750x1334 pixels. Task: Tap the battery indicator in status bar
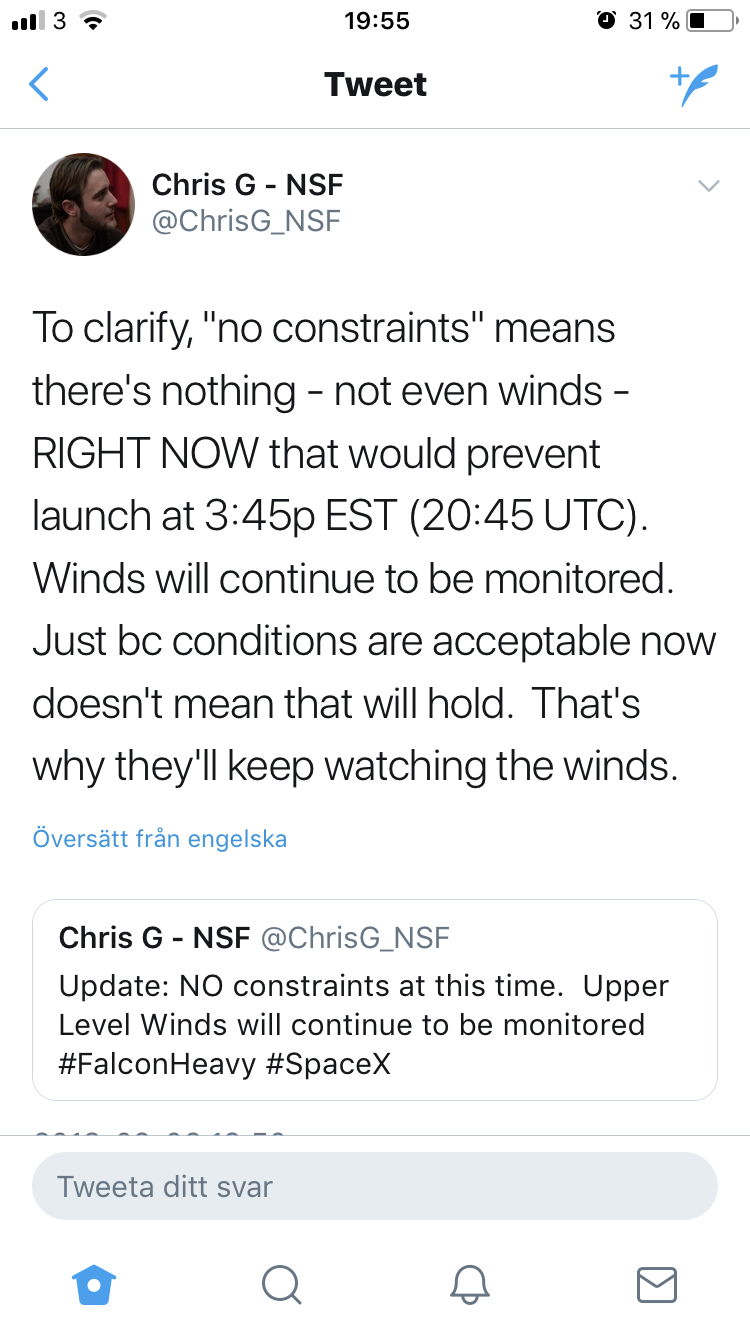(710, 21)
